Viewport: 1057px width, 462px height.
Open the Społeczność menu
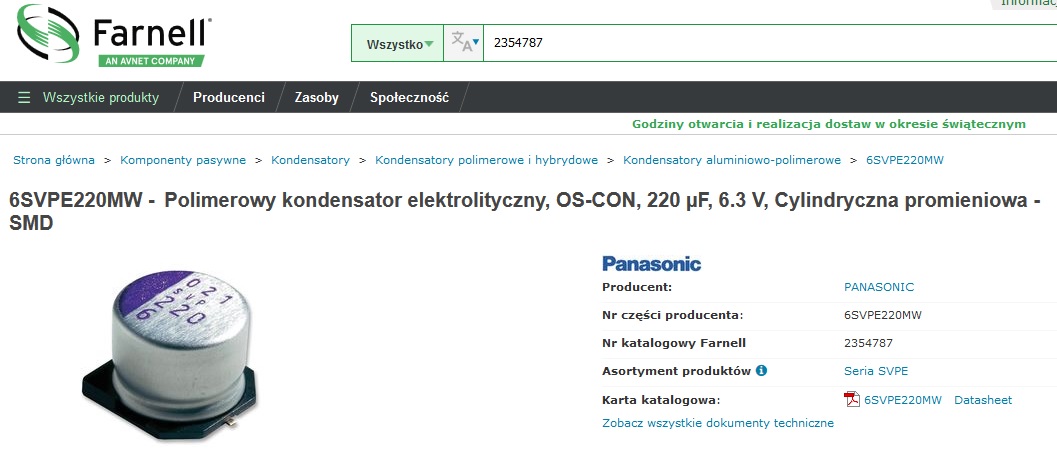[409, 97]
